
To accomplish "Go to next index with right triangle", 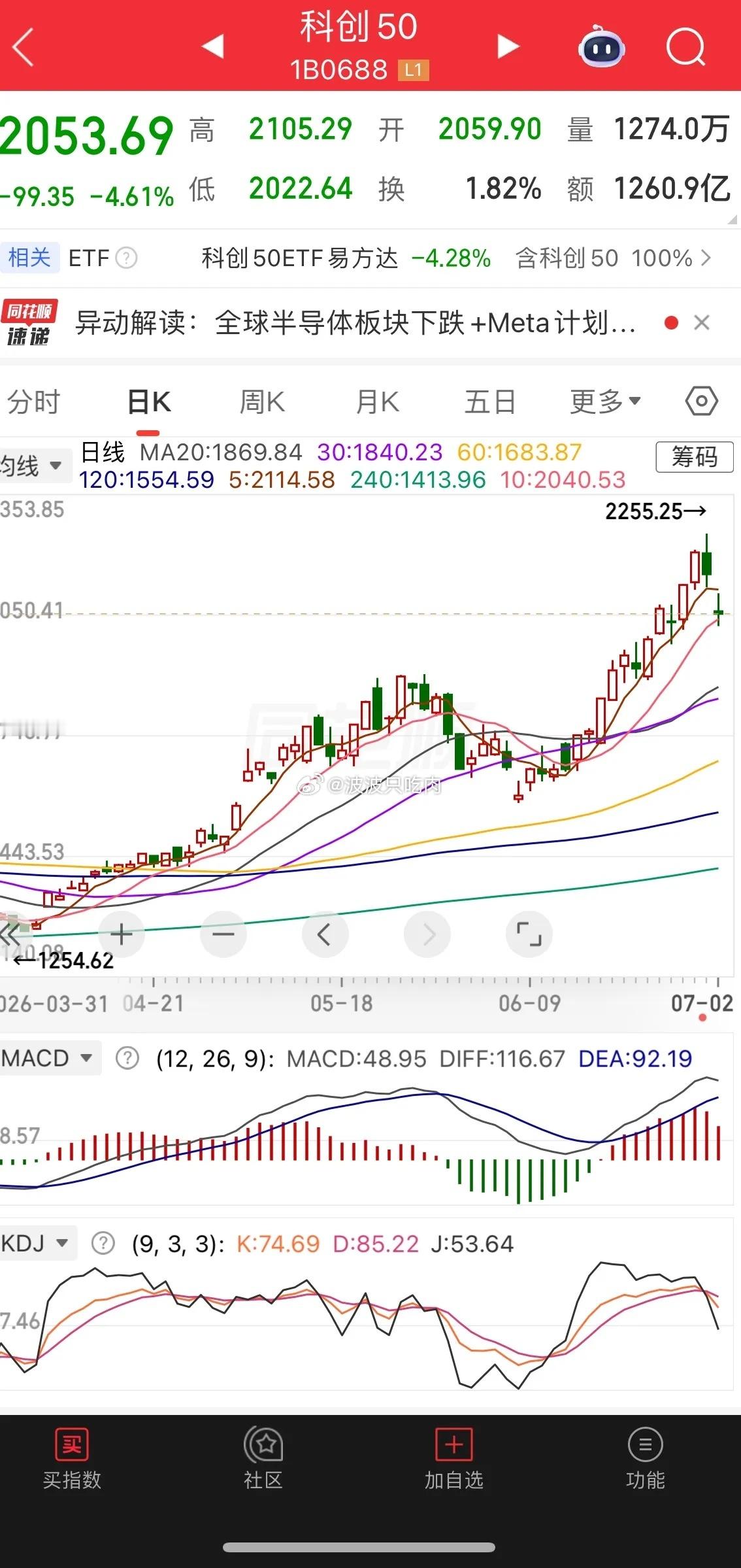I will [x=508, y=46].
